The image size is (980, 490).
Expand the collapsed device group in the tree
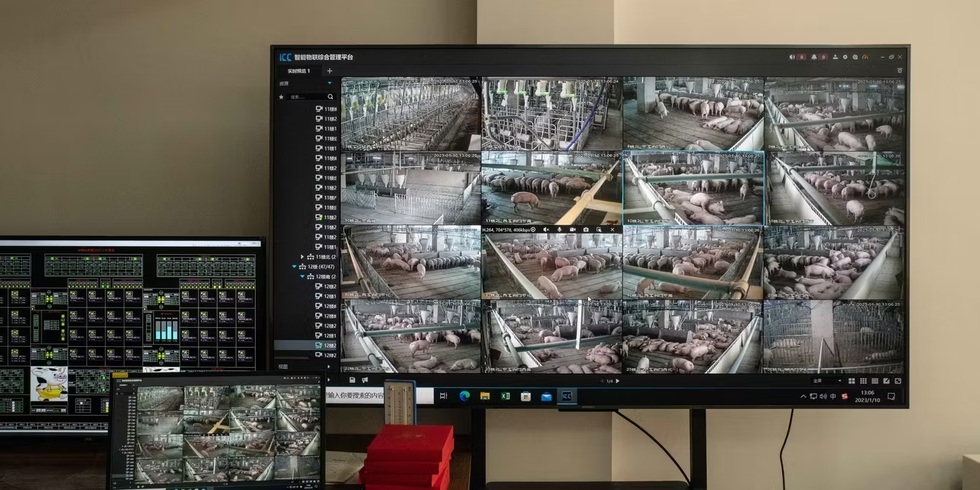[x=302, y=257]
